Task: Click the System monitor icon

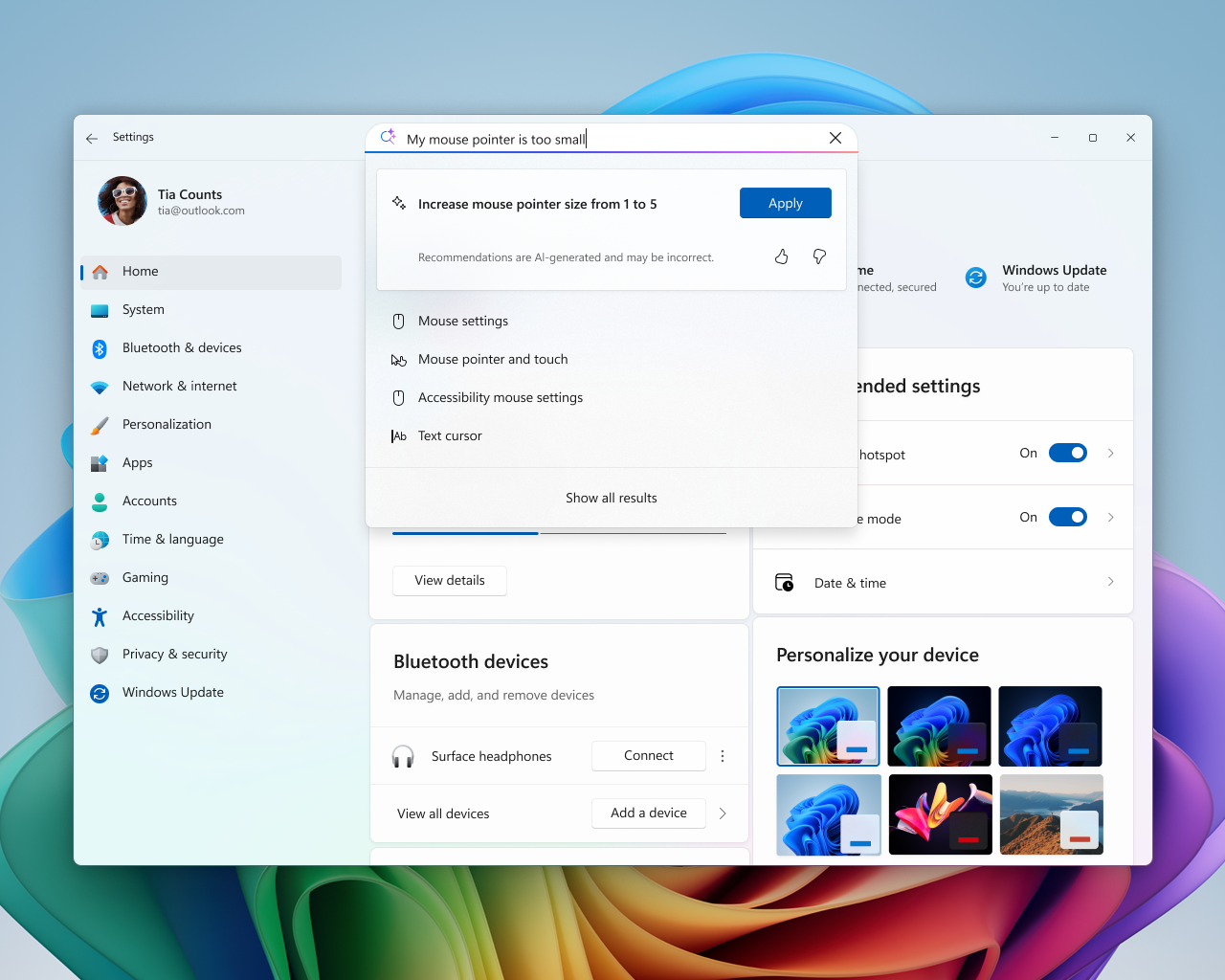Action: click(x=100, y=310)
